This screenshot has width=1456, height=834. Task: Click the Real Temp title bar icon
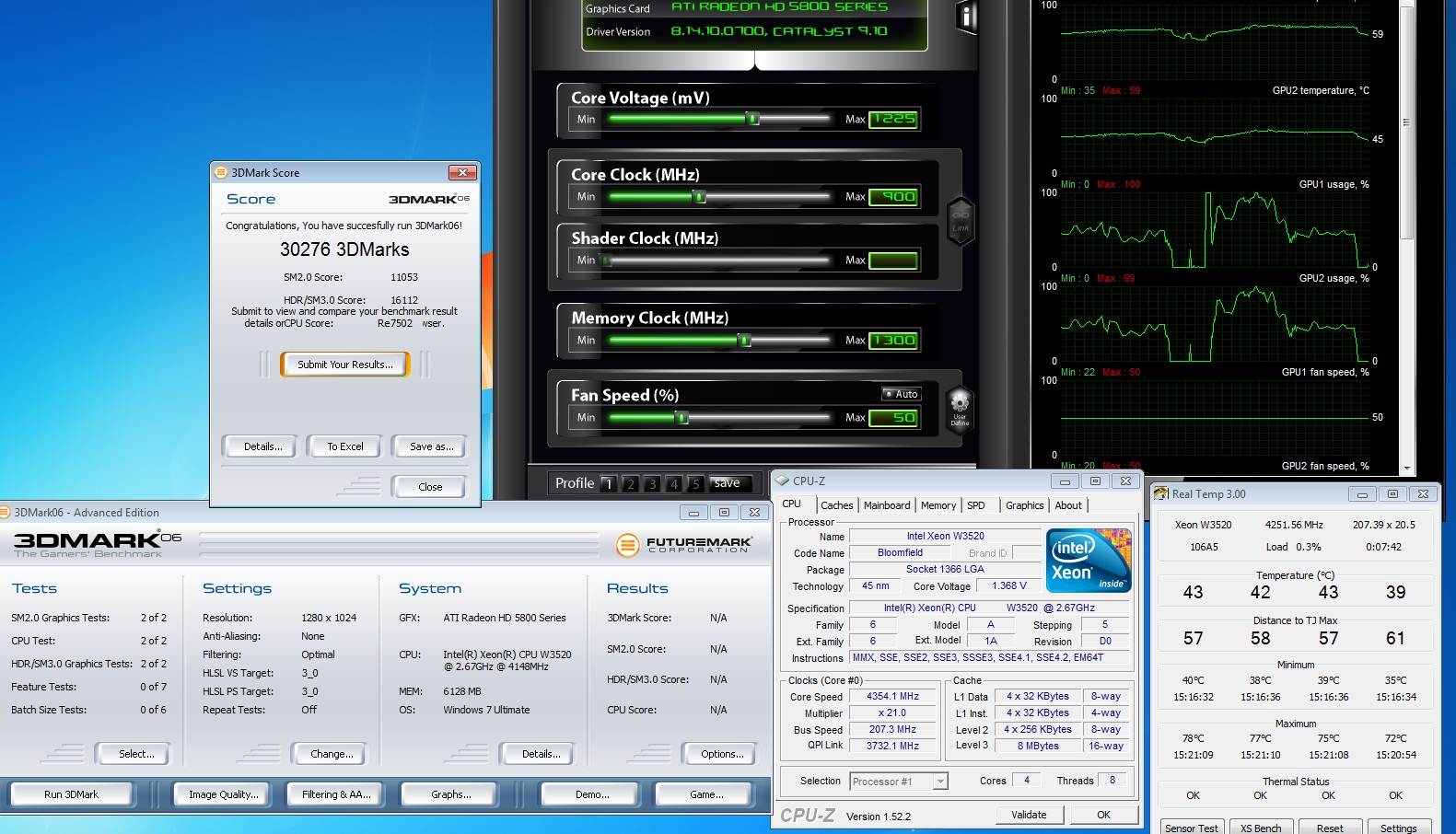pos(1161,493)
